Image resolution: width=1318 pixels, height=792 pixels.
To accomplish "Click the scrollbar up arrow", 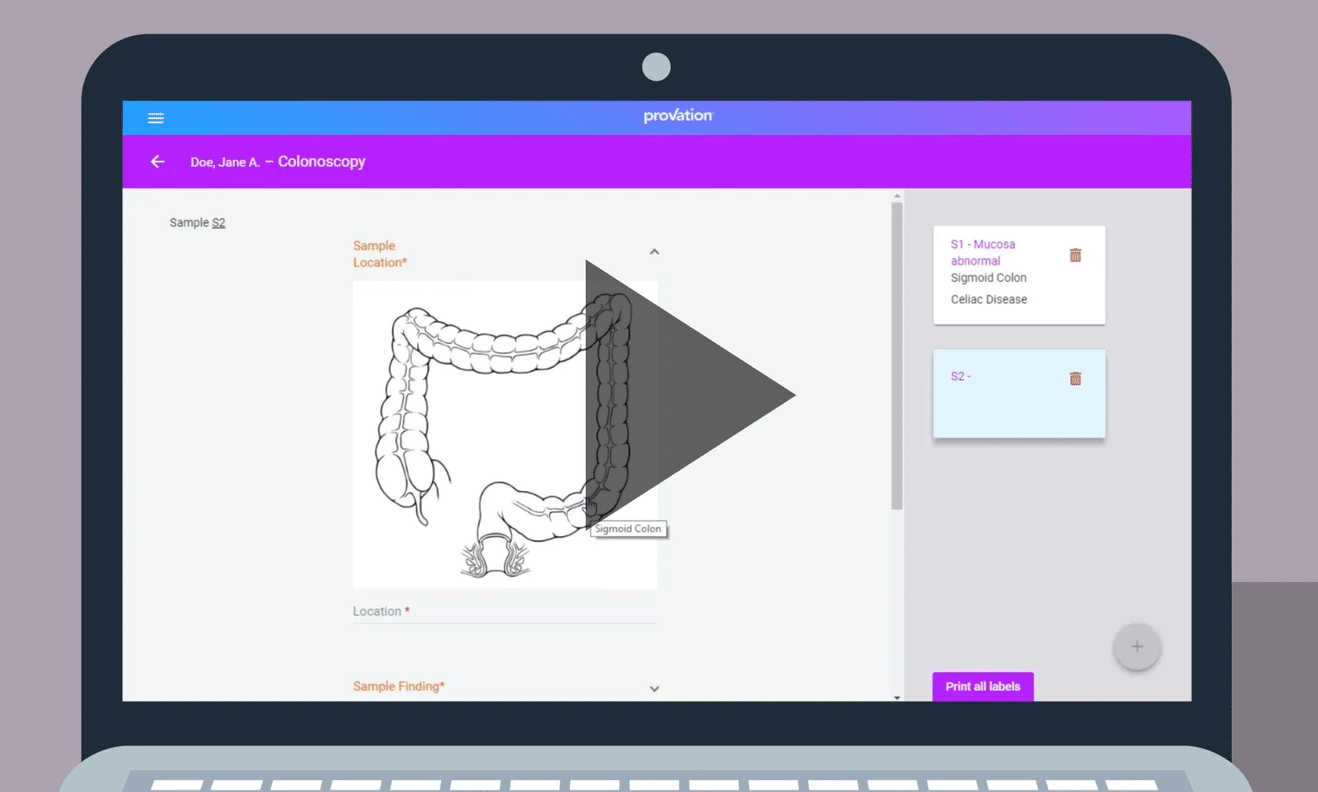I will click(897, 196).
